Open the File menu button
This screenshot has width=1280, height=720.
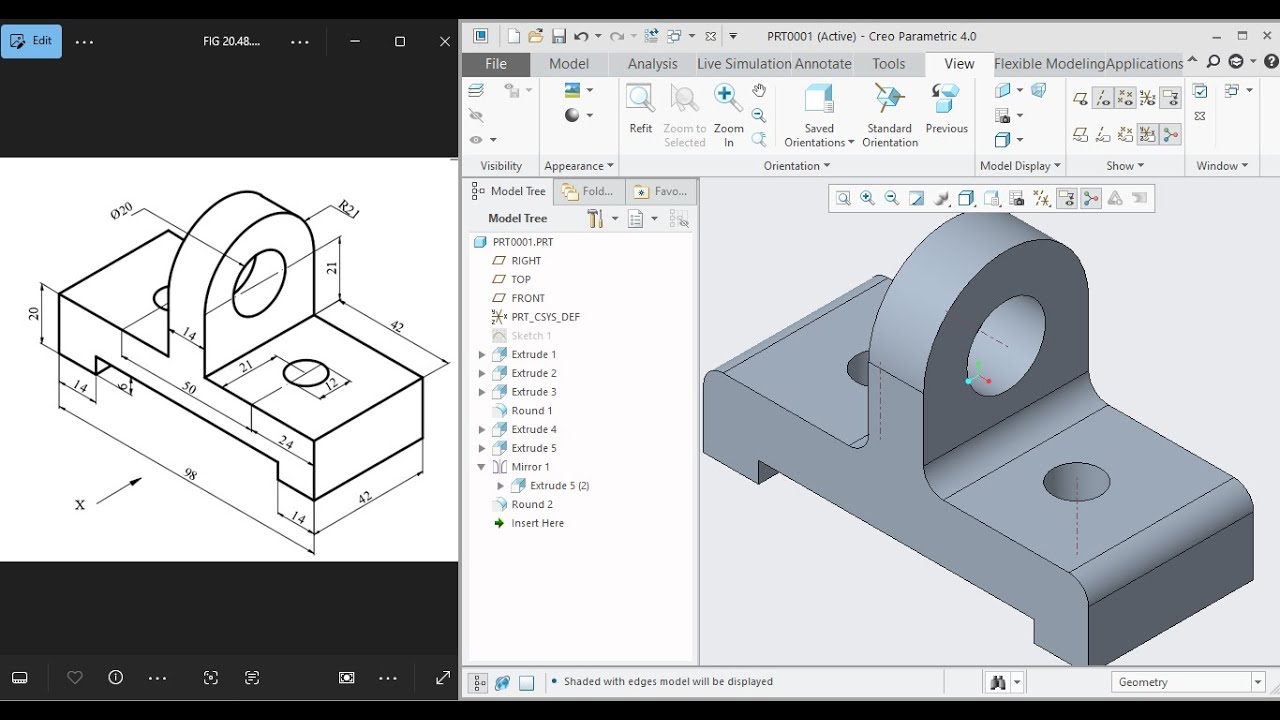pyautogui.click(x=496, y=63)
